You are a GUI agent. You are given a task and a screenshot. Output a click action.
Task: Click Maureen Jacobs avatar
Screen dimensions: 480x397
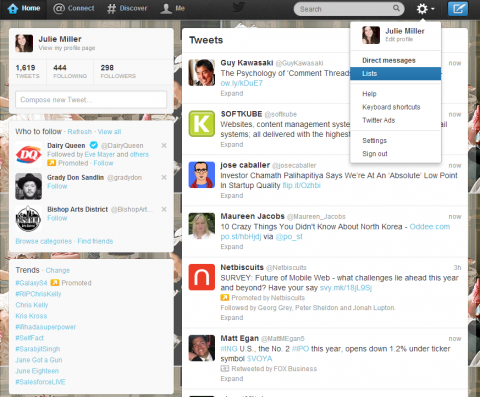pyautogui.click(x=202, y=226)
